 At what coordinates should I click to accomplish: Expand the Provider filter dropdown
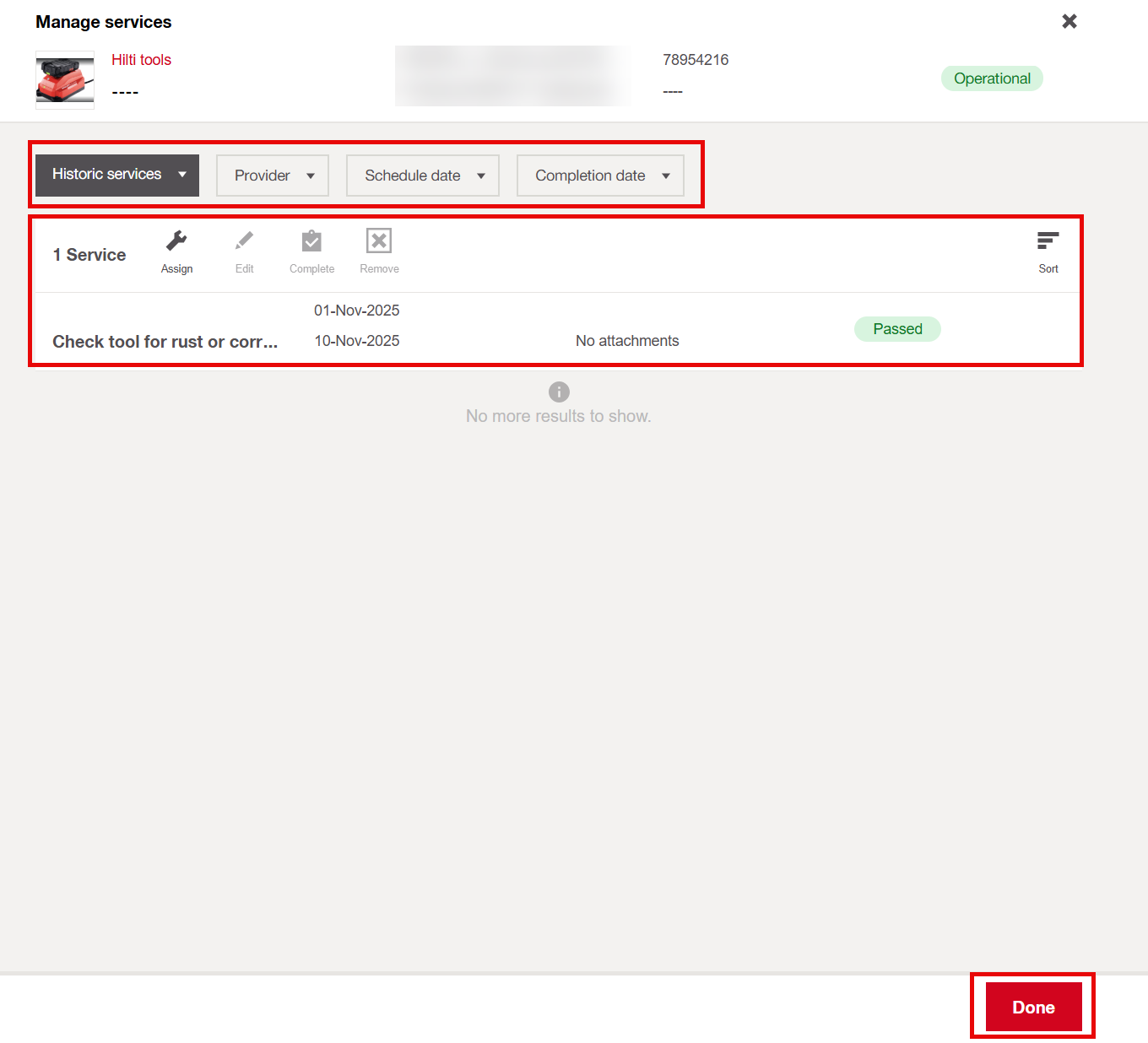coord(273,176)
